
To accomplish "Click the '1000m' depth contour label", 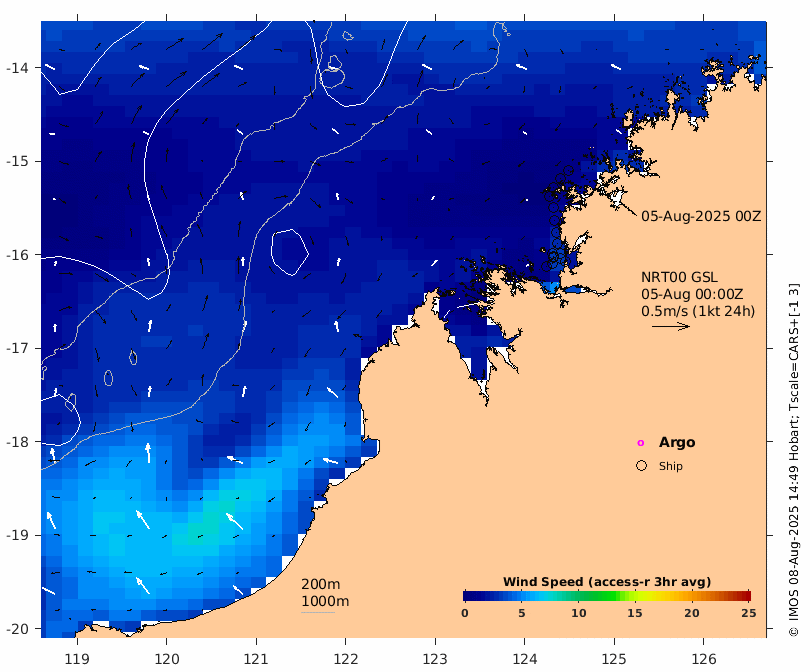I will point(325,601).
